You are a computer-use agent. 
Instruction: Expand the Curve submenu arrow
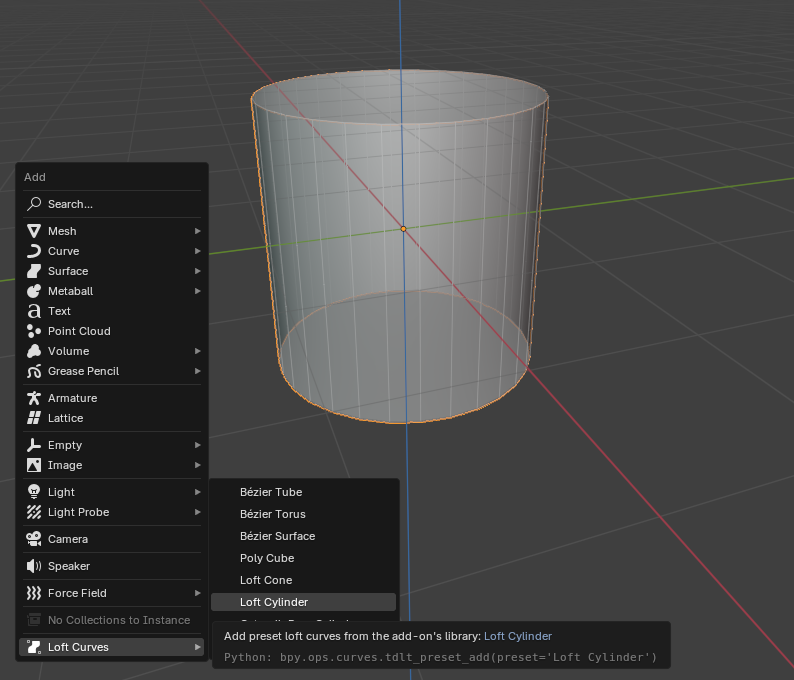tap(197, 251)
